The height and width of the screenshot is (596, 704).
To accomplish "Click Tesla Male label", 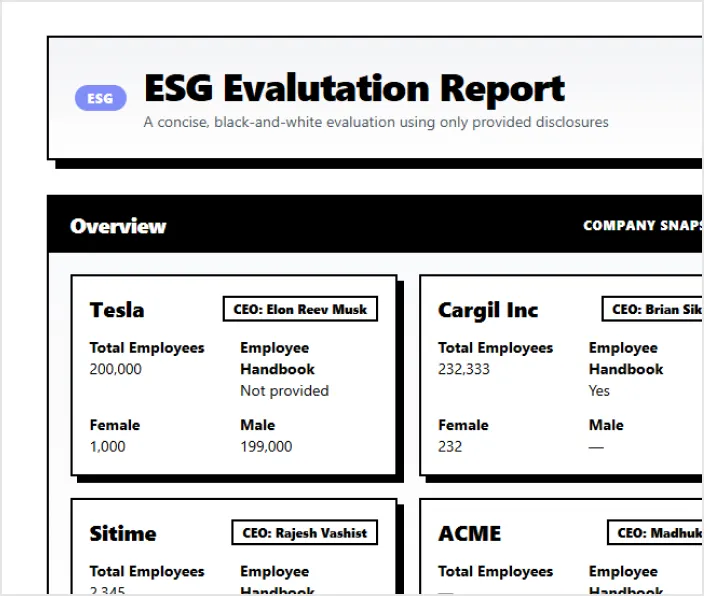I will [258, 425].
